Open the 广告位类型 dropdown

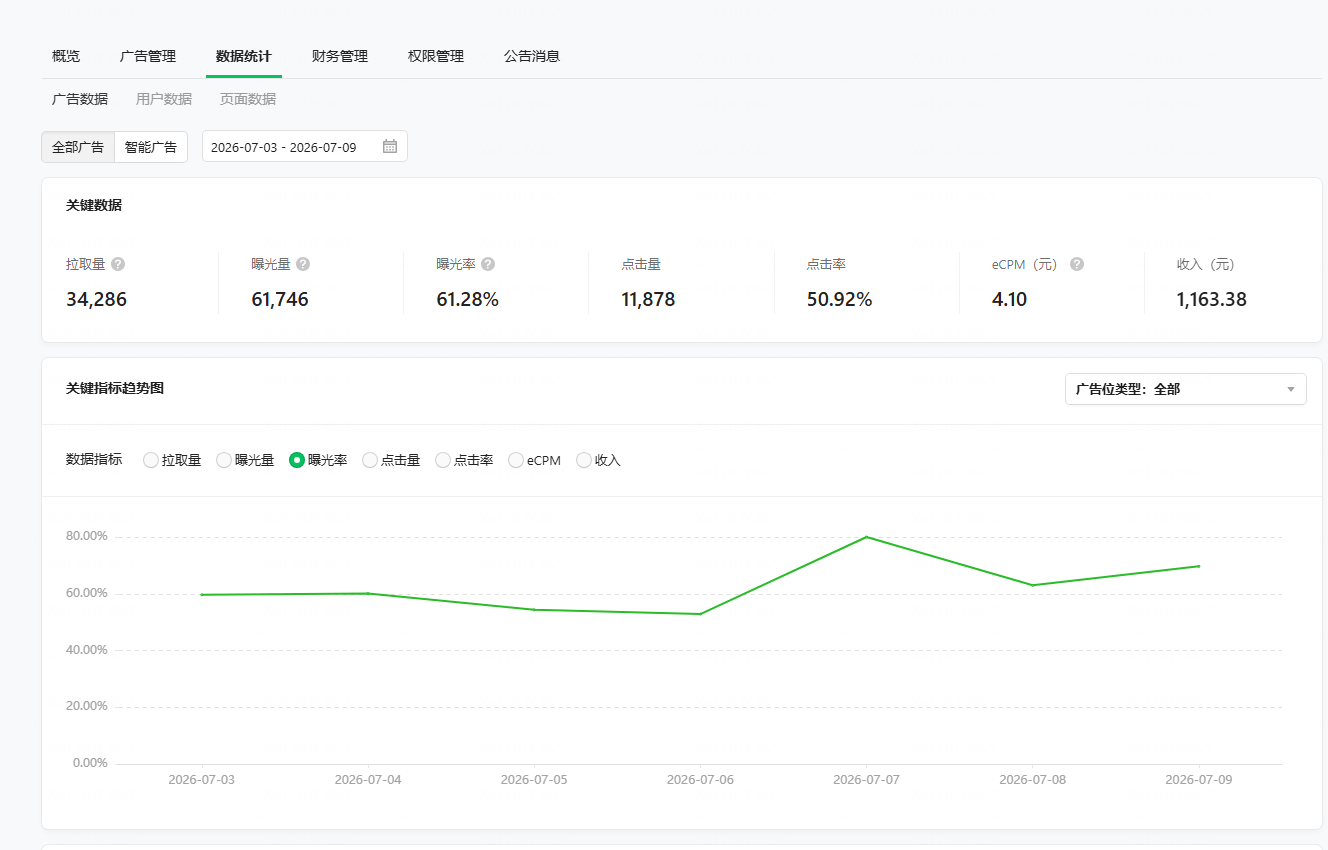click(x=1186, y=389)
